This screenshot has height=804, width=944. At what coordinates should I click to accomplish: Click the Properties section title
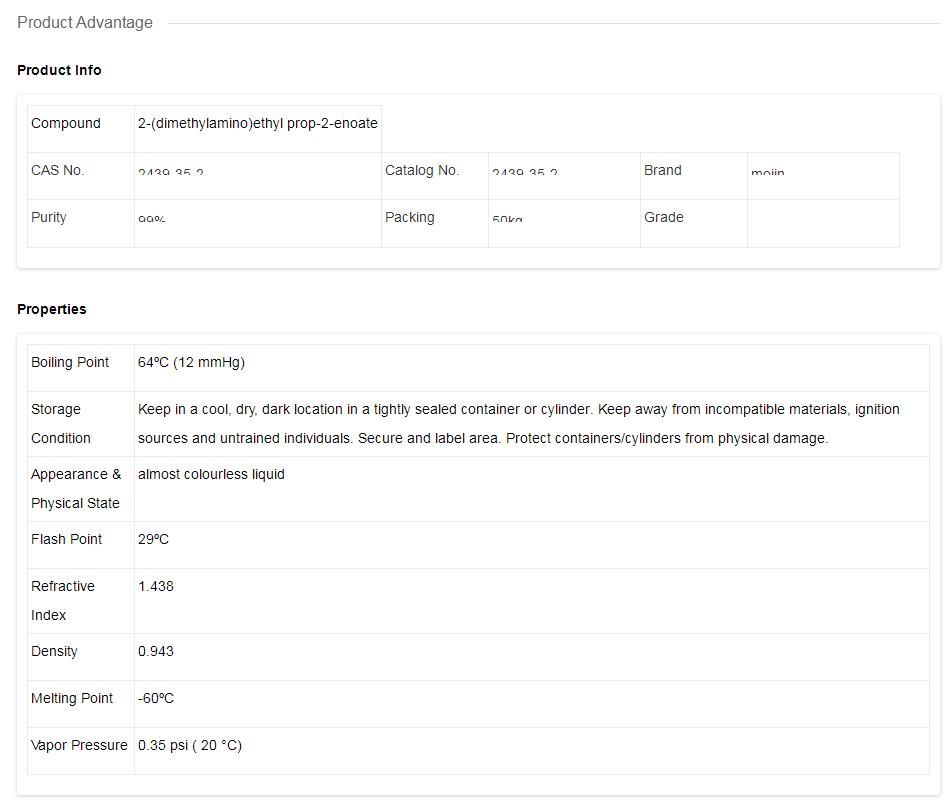52,309
